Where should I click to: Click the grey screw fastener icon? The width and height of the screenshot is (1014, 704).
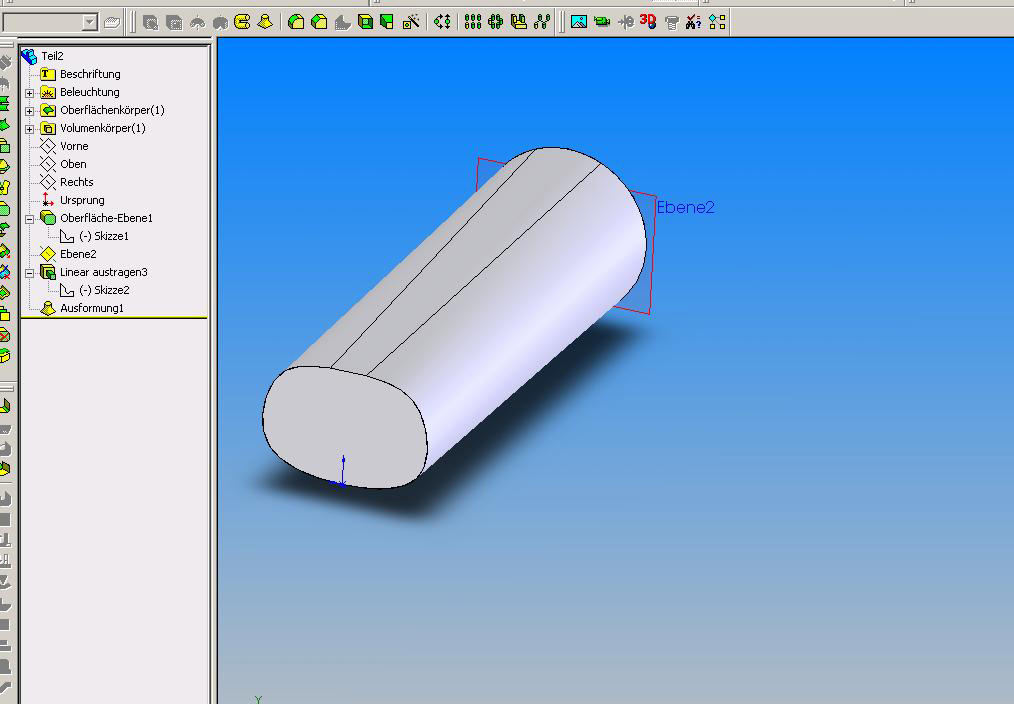672,23
